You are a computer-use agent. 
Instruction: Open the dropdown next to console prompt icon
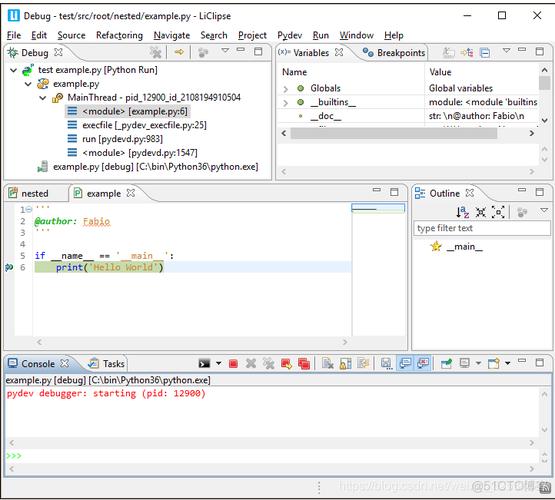coord(219,363)
